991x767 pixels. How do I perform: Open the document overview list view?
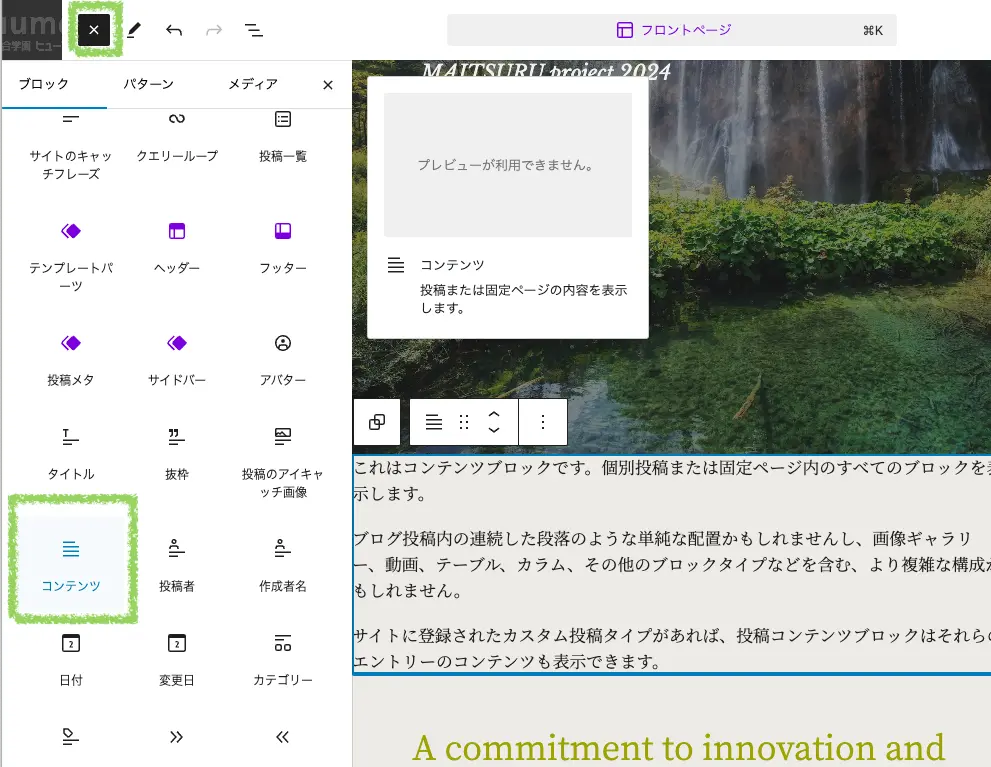pyautogui.click(x=254, y=30)
